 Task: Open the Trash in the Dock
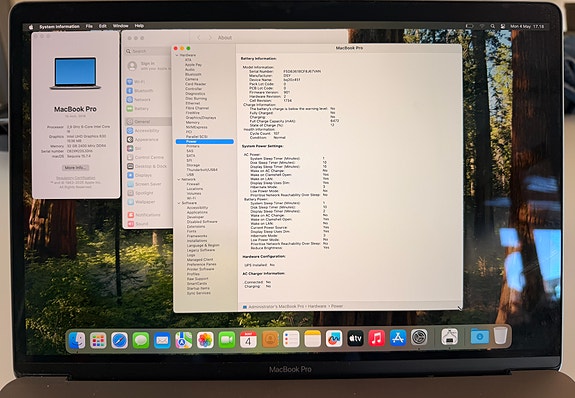[500, 335]
